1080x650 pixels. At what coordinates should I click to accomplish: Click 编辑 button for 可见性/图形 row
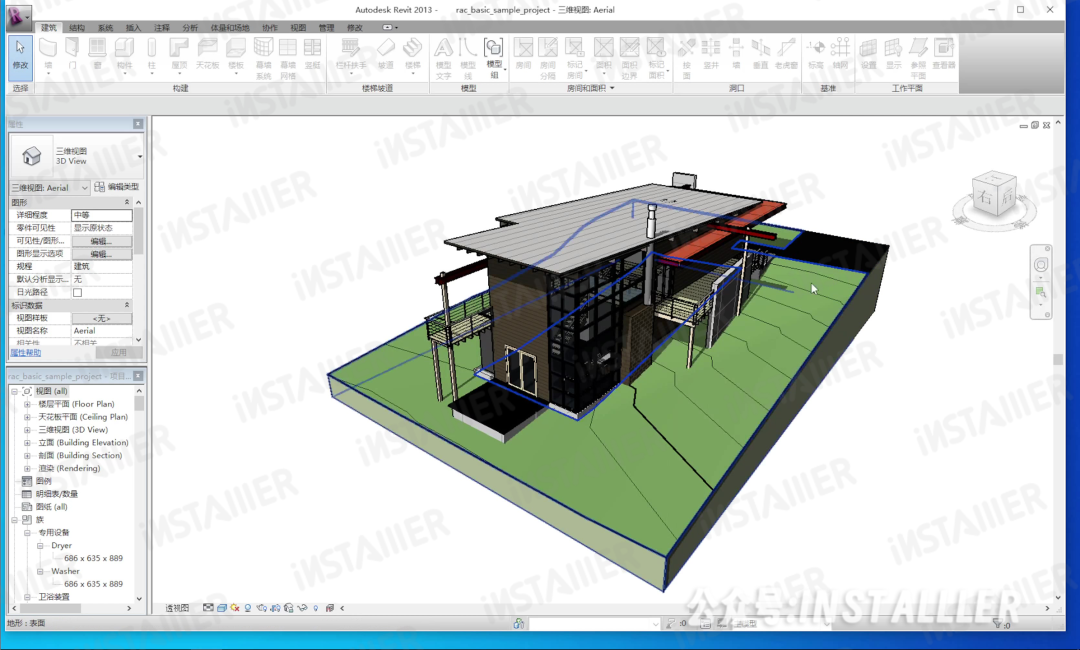coord(101,241)
